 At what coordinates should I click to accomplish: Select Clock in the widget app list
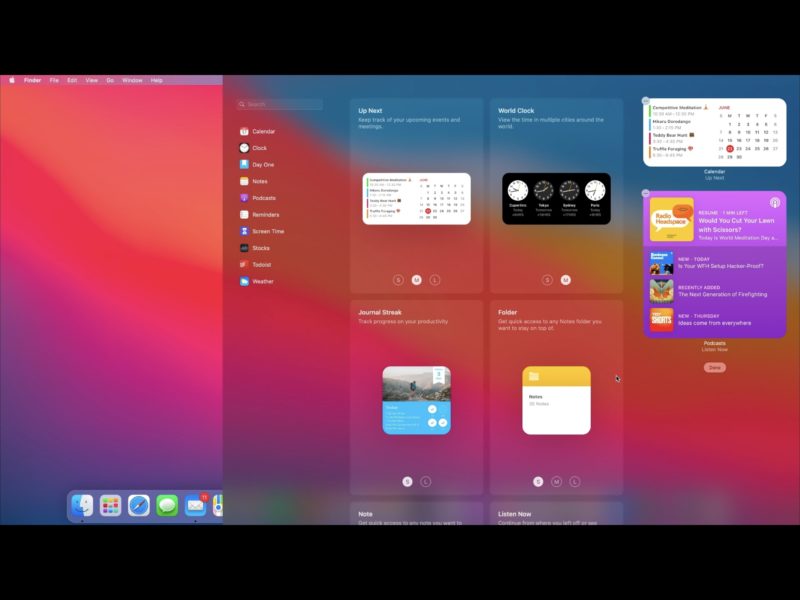coord(254,148)
